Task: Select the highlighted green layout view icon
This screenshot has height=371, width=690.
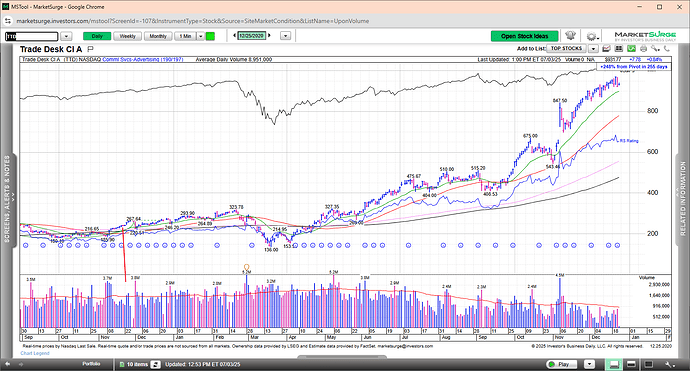Action: coord(613,364)
